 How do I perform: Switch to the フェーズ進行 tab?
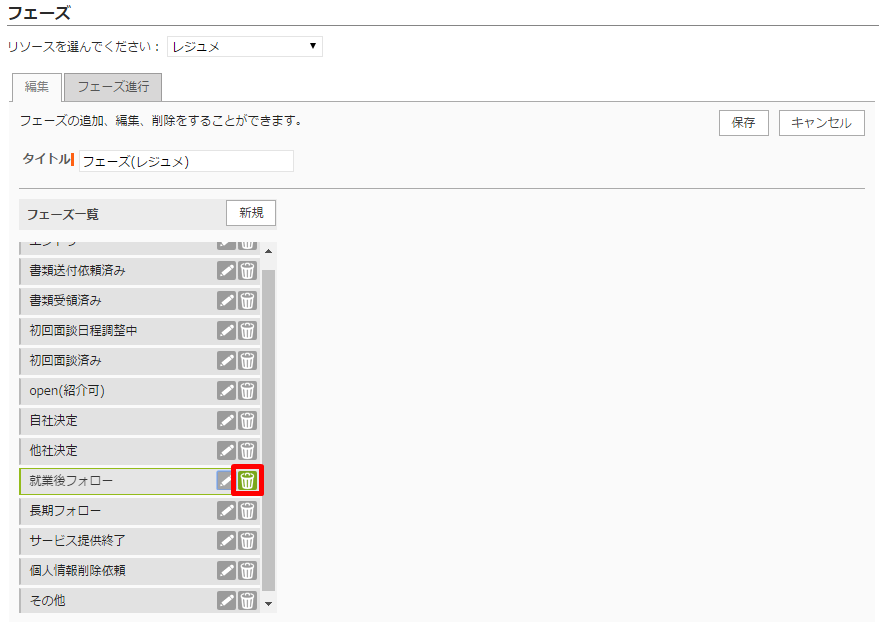(113, 87)
